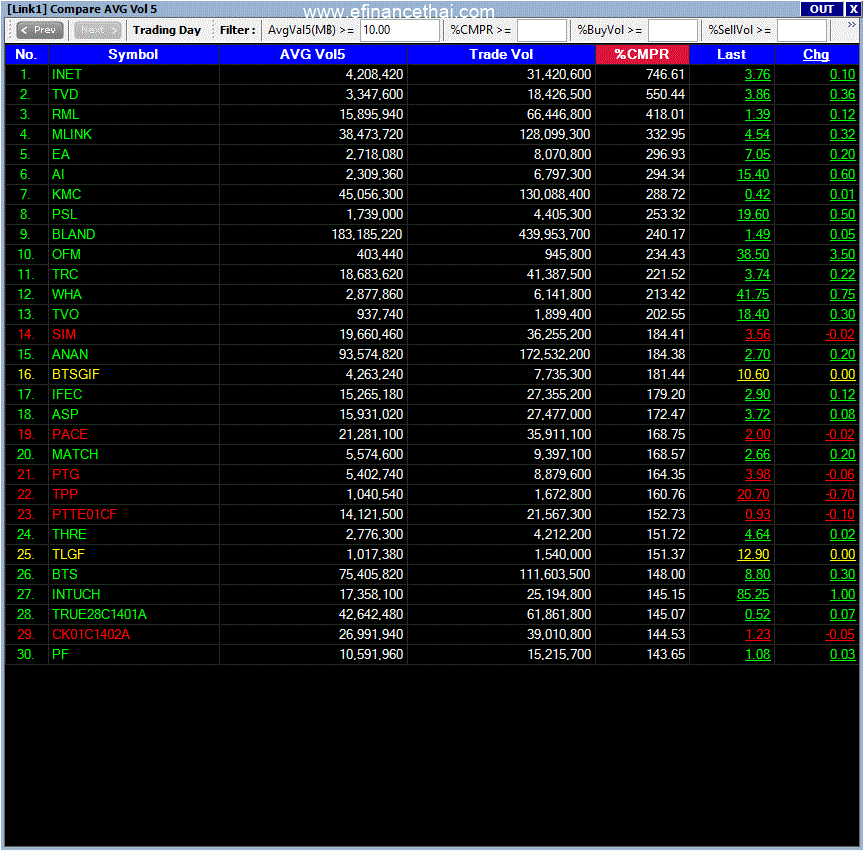The image size is (864, 851).
Task: Focus the AvgVal5(MB) filter field
Action: pyautogui.click(x=399, y=30)
